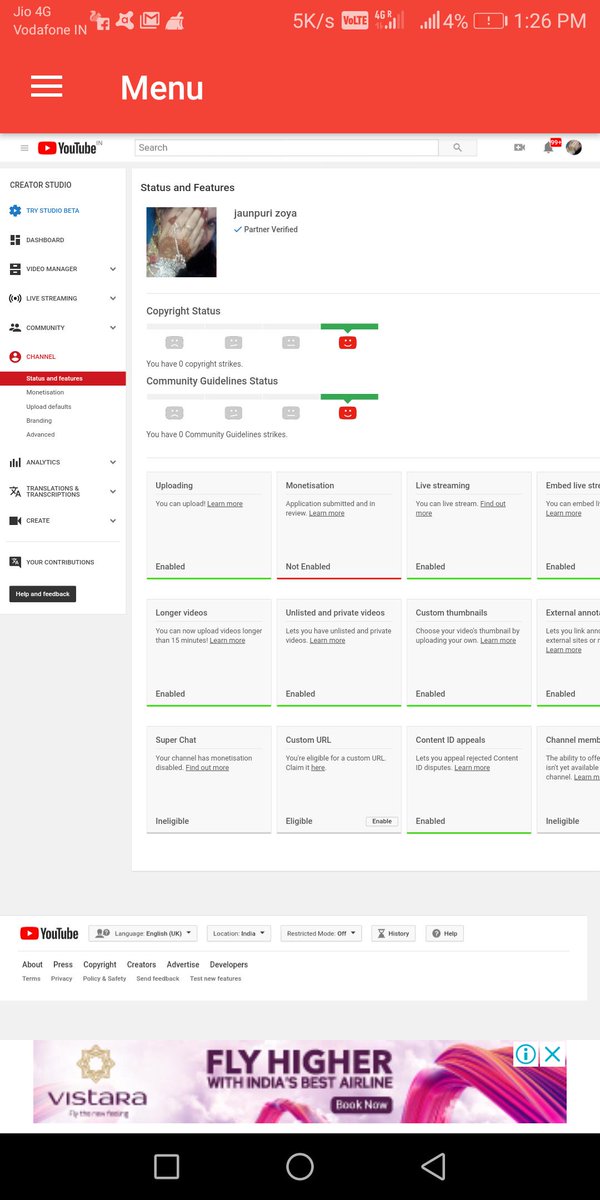The width and height of the screenshot is (600, 1200).
Task: Click the jaunpuri zoya channel thumbnail
Action: (181, 242)
